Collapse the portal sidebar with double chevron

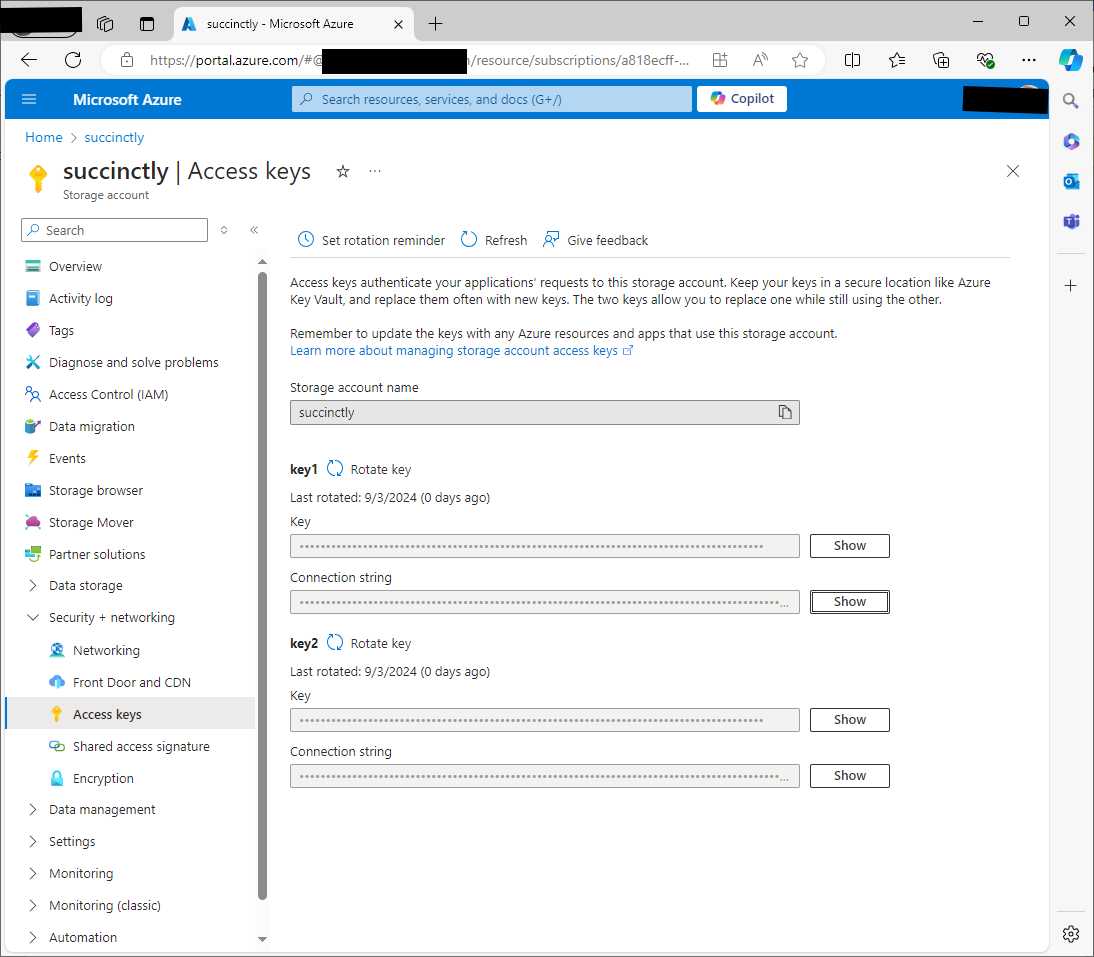tap(254, 229)
